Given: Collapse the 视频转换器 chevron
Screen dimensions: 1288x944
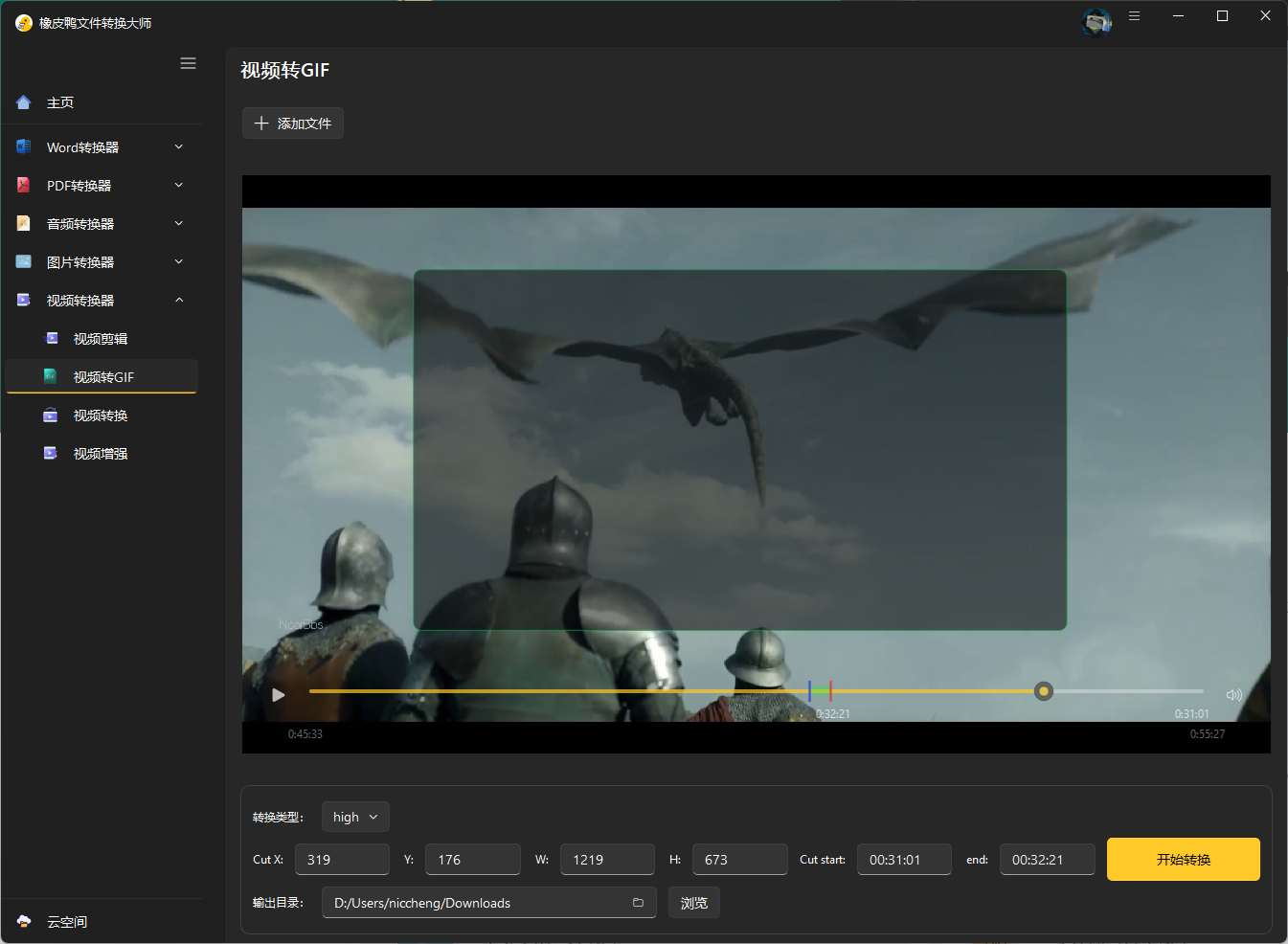Looking at the screenshot, I should 179,300.
